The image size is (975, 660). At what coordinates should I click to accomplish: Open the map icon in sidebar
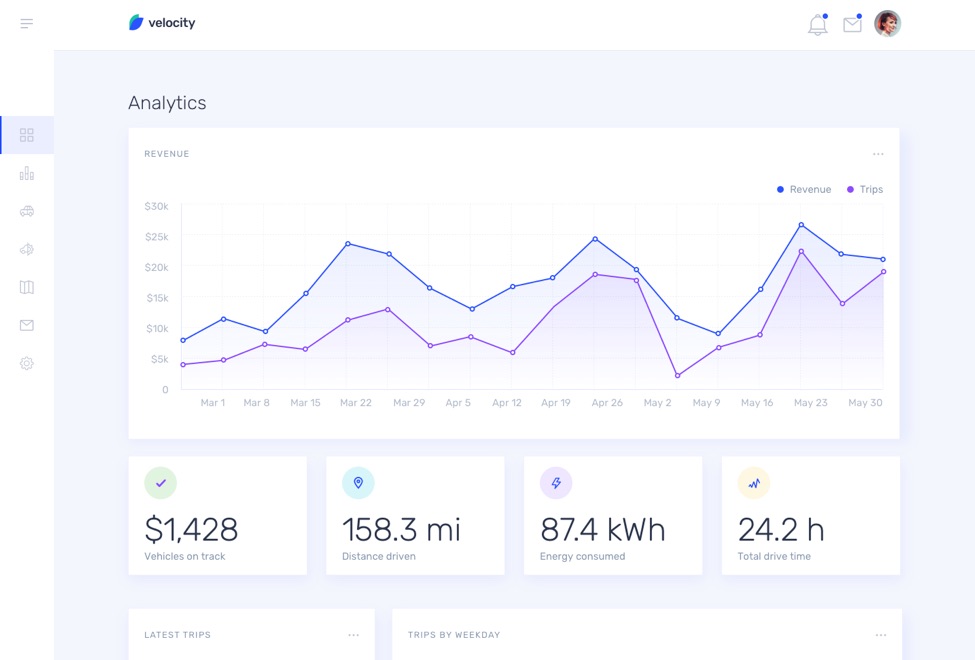27,287
